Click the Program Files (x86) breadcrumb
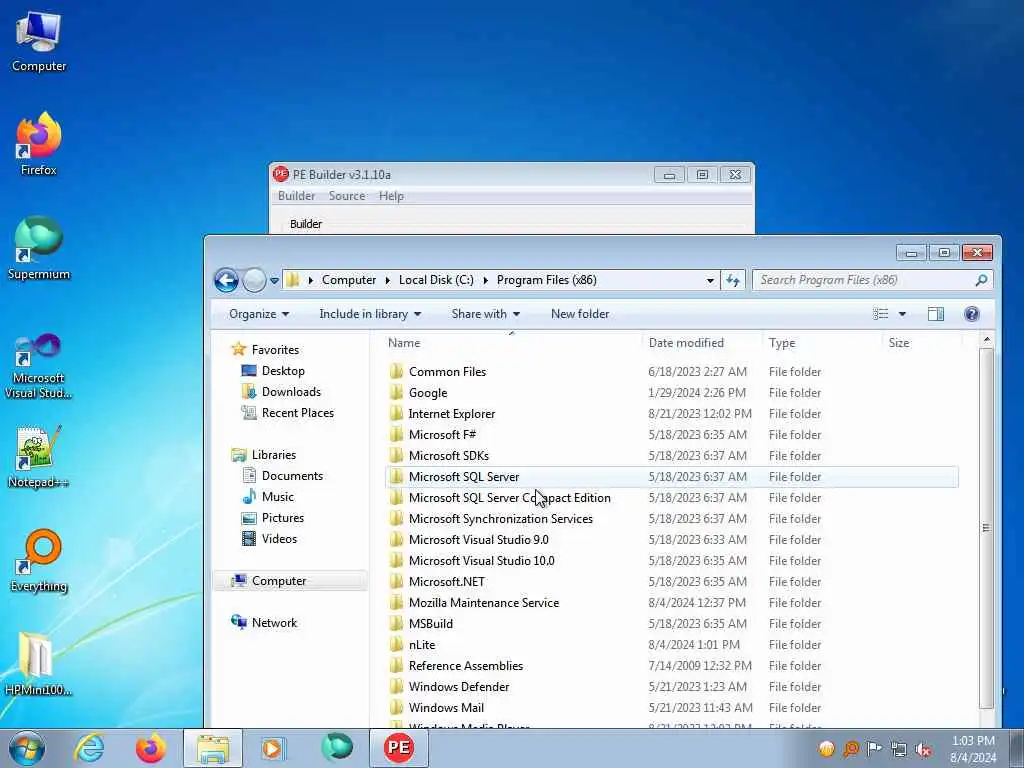This screenshot has width=1024, height=768. (x=547, y=280)
